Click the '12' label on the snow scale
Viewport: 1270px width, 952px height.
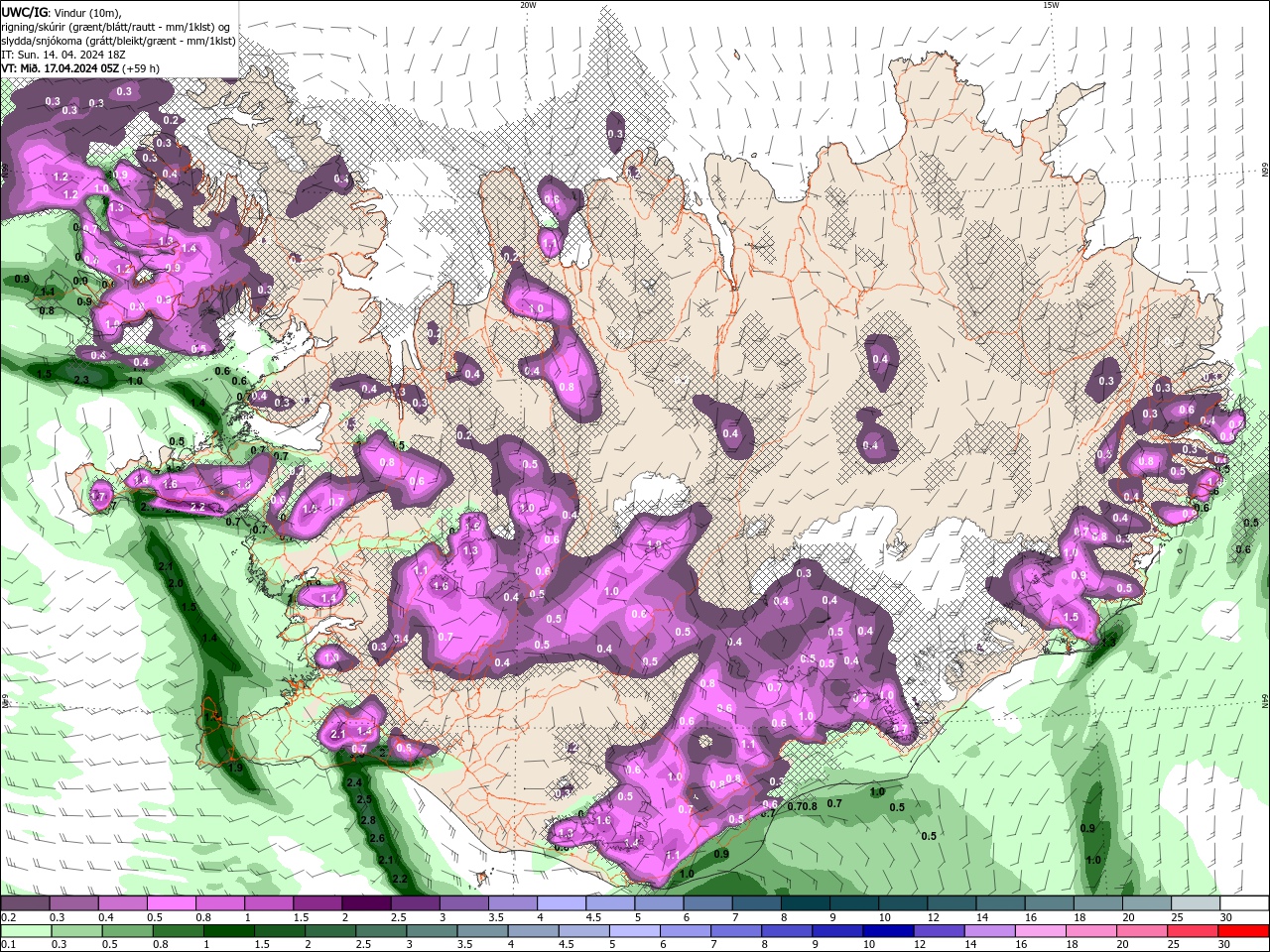coord(933,917)
